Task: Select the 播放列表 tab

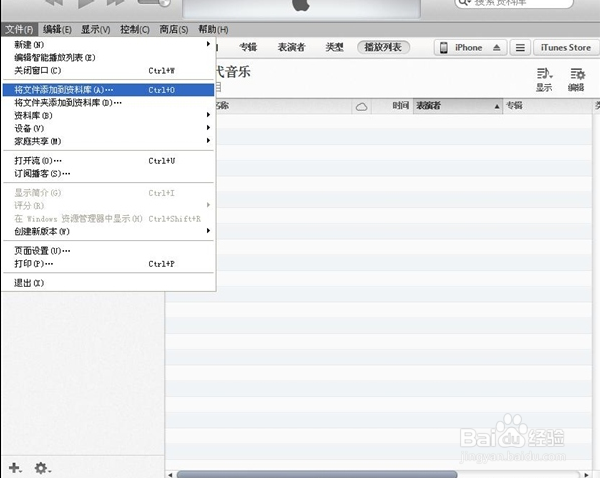Action: (383, 47)
